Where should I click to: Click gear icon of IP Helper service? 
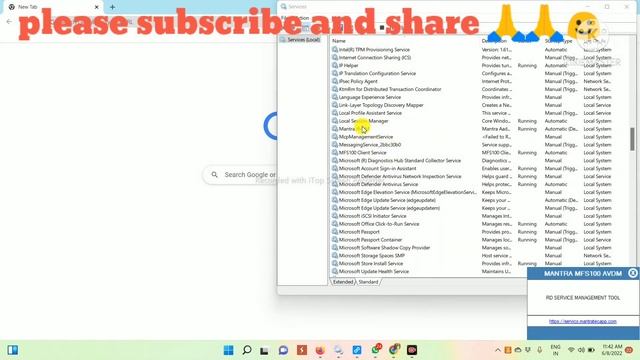tap(335, 65)
